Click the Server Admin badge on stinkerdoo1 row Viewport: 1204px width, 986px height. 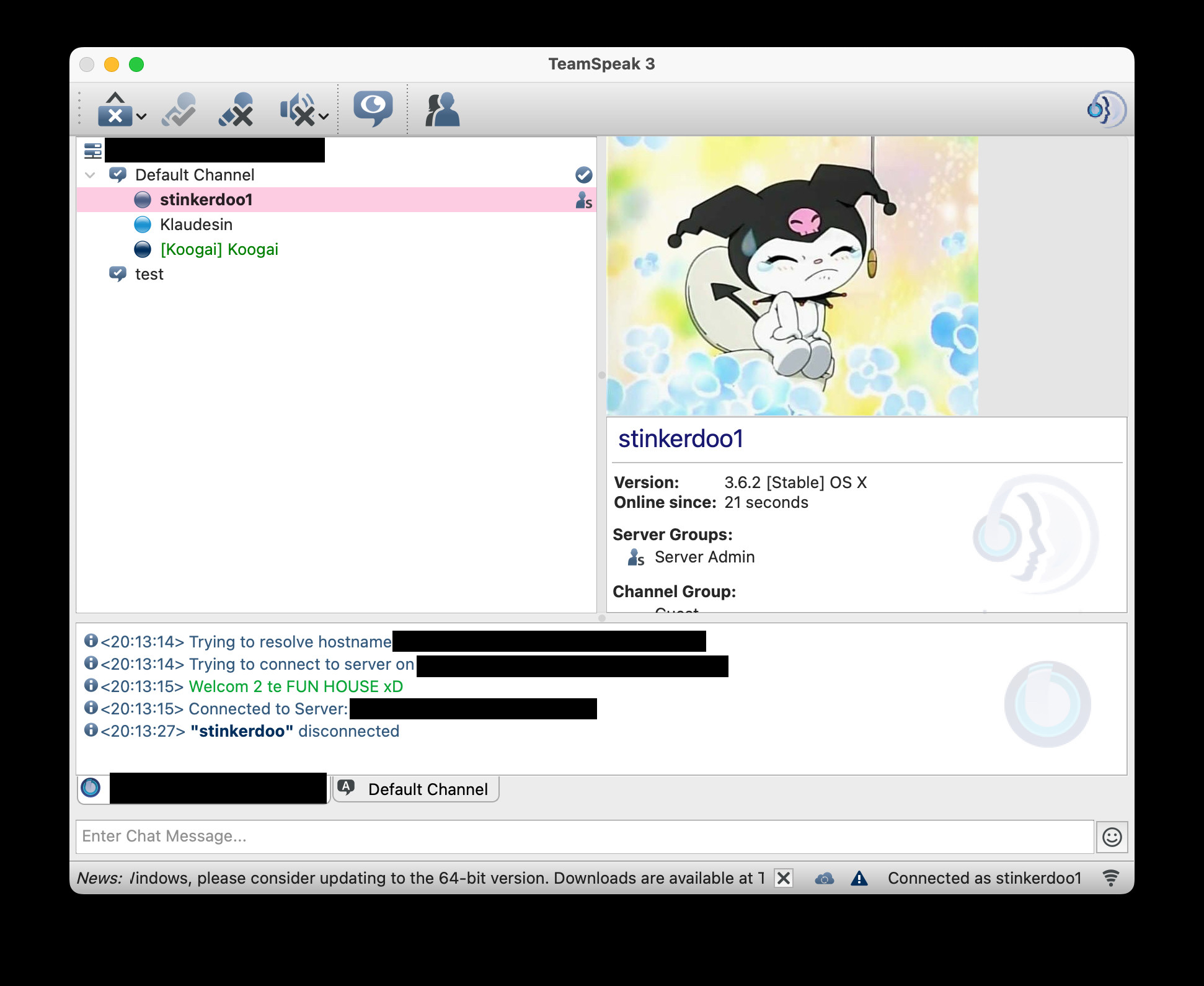(x=584, y=200)
